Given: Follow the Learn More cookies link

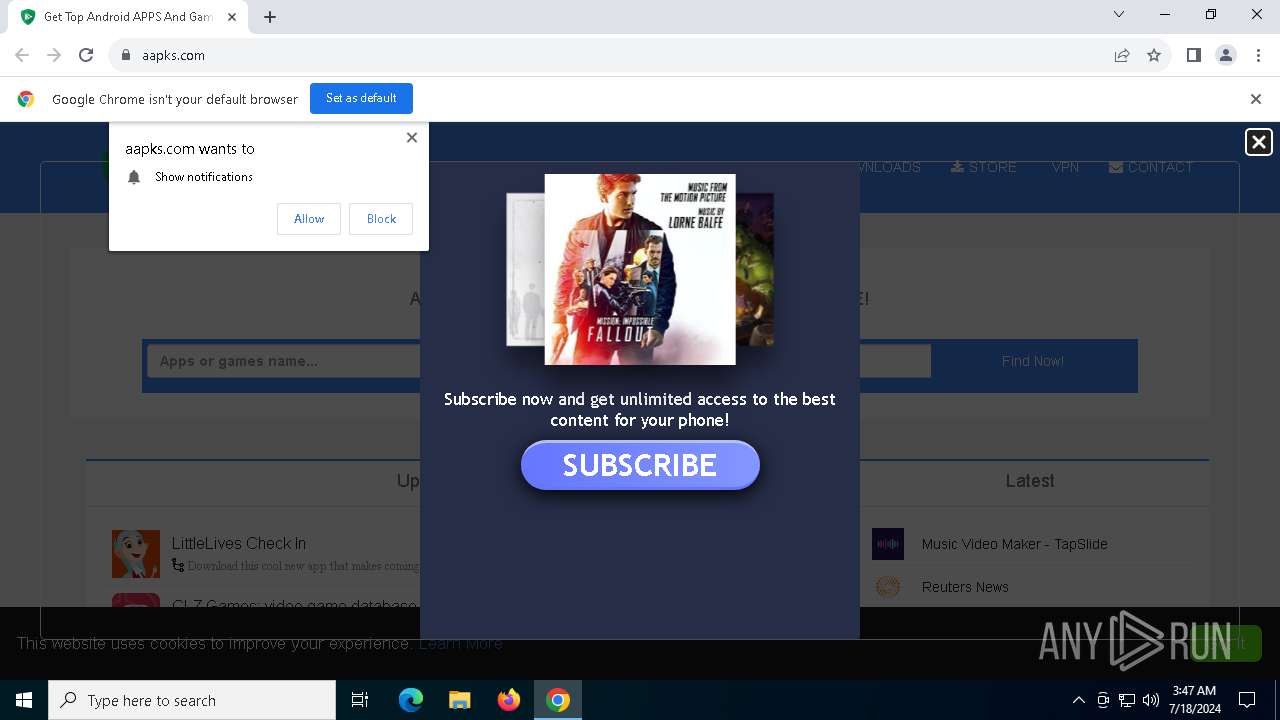Looking at the screenshot, I should pos(461,643).
